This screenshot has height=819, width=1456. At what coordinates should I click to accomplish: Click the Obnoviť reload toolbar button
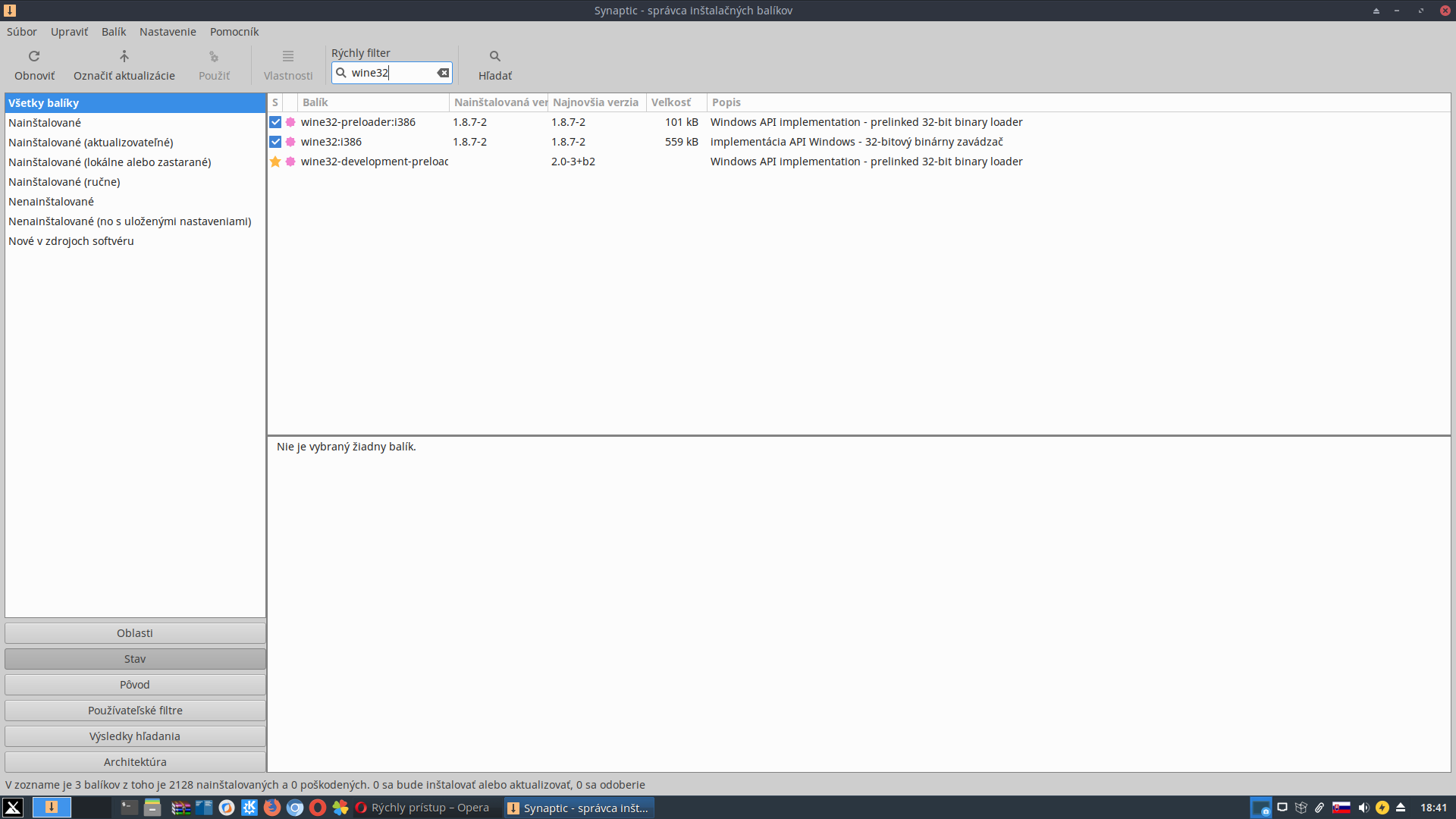pos(34,65)
